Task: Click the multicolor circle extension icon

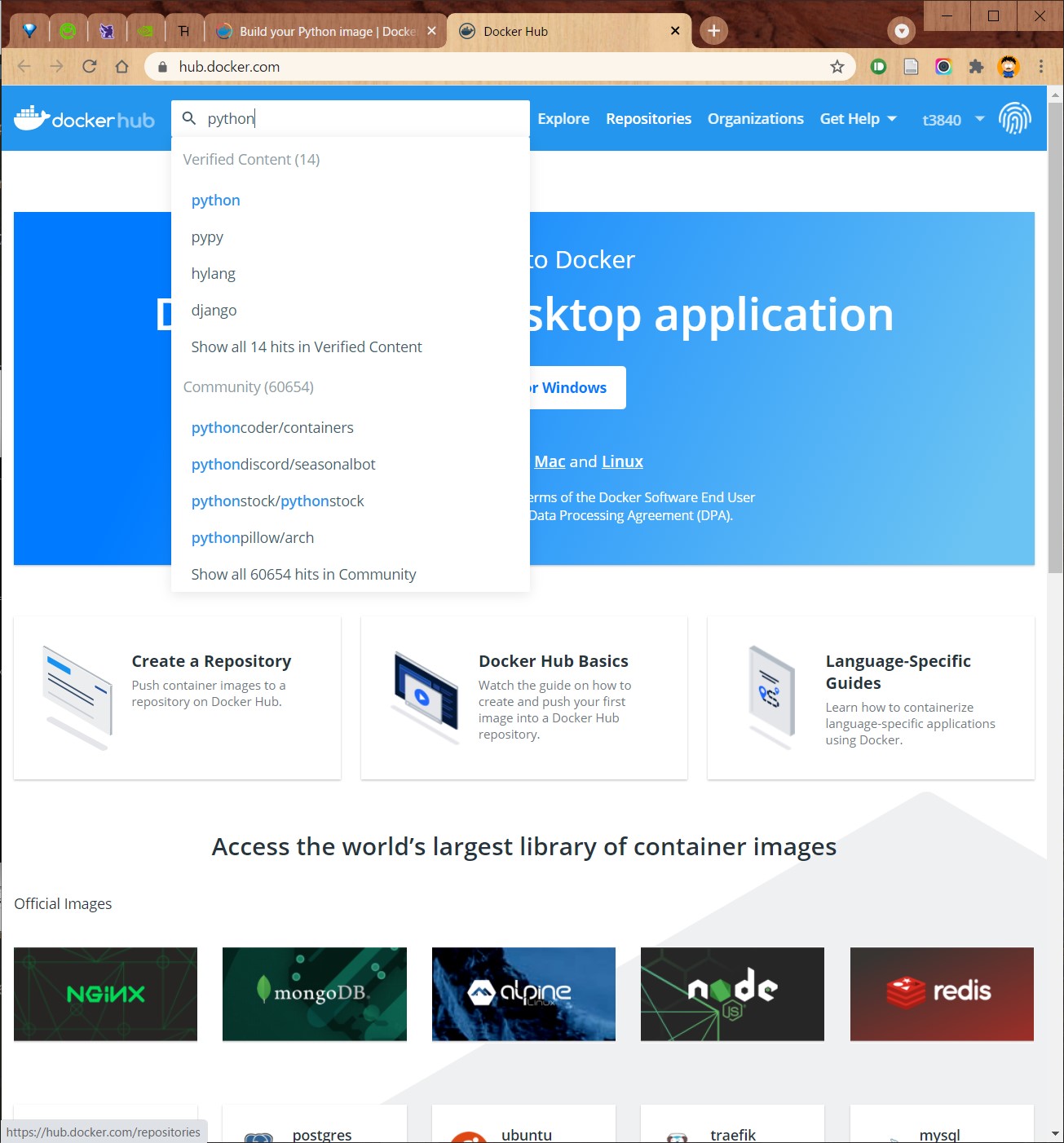Action: point(943,67)
